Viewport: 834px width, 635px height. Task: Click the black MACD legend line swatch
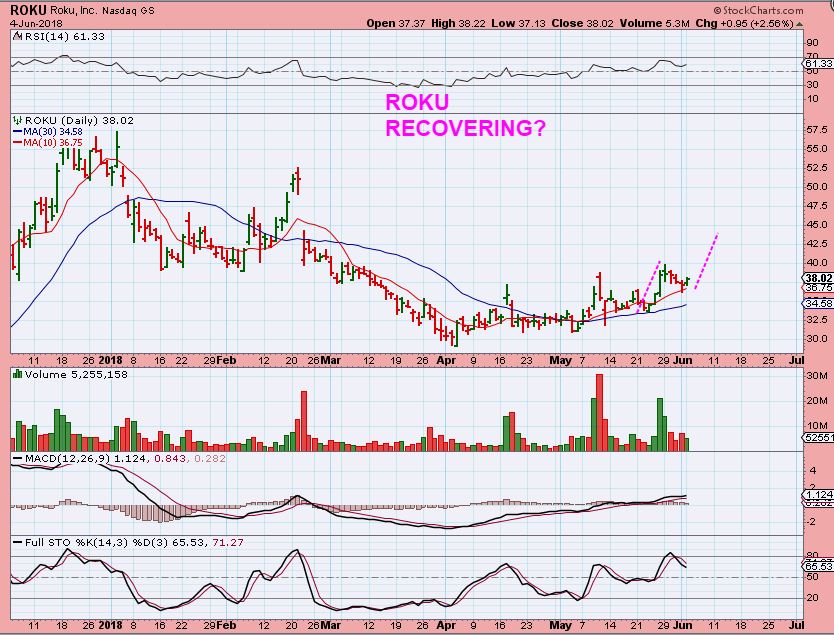pyautogui.click(x=18, y=458)
